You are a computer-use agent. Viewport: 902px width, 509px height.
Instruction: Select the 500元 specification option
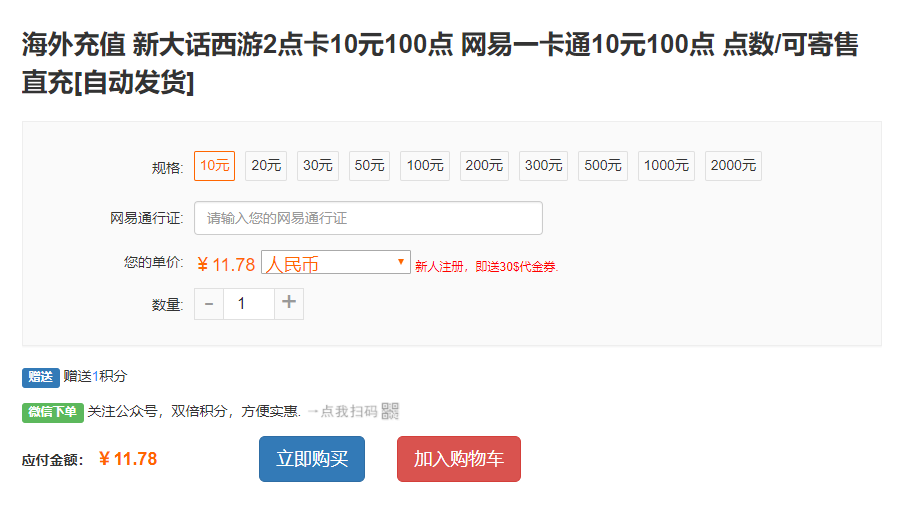click(603, 166)
